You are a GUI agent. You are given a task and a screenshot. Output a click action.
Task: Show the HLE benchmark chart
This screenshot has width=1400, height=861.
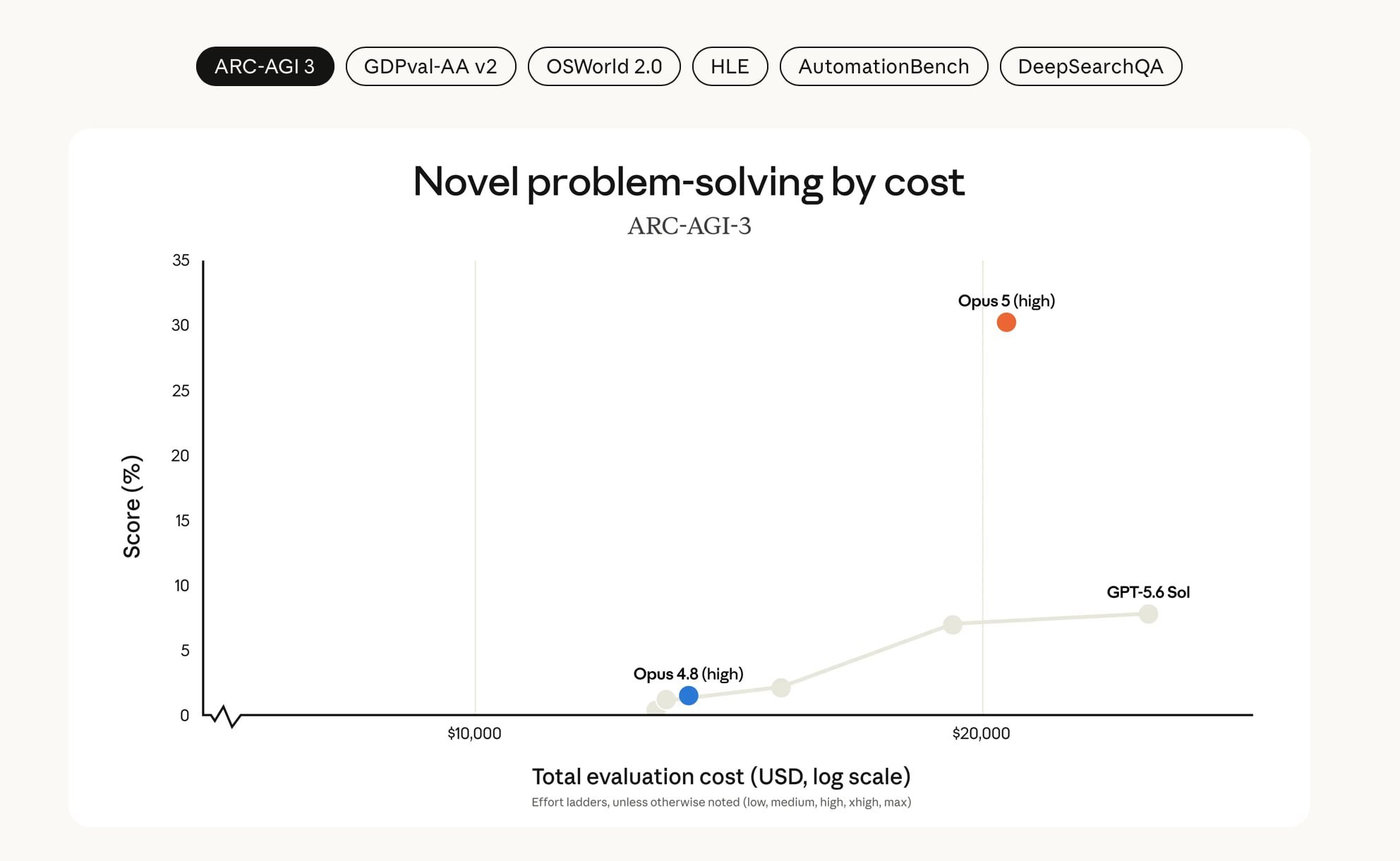730,66
